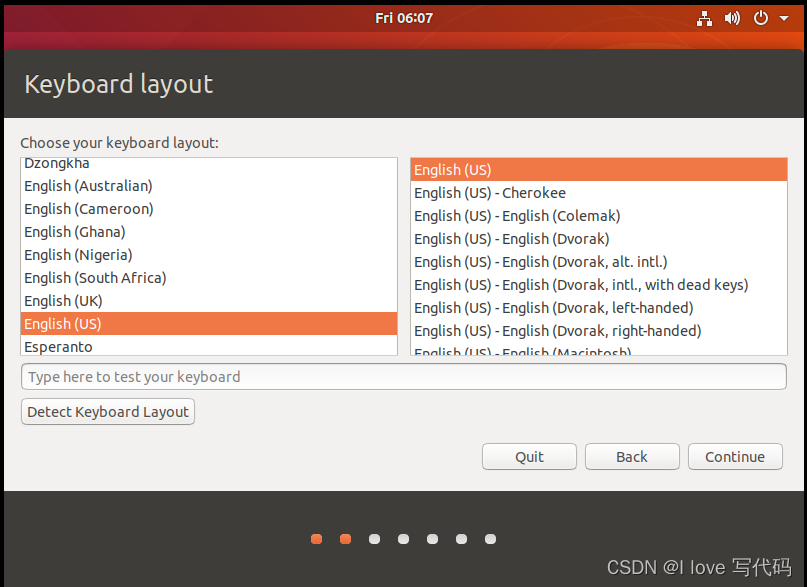Click the keyboard test input field

pos(404,377)
